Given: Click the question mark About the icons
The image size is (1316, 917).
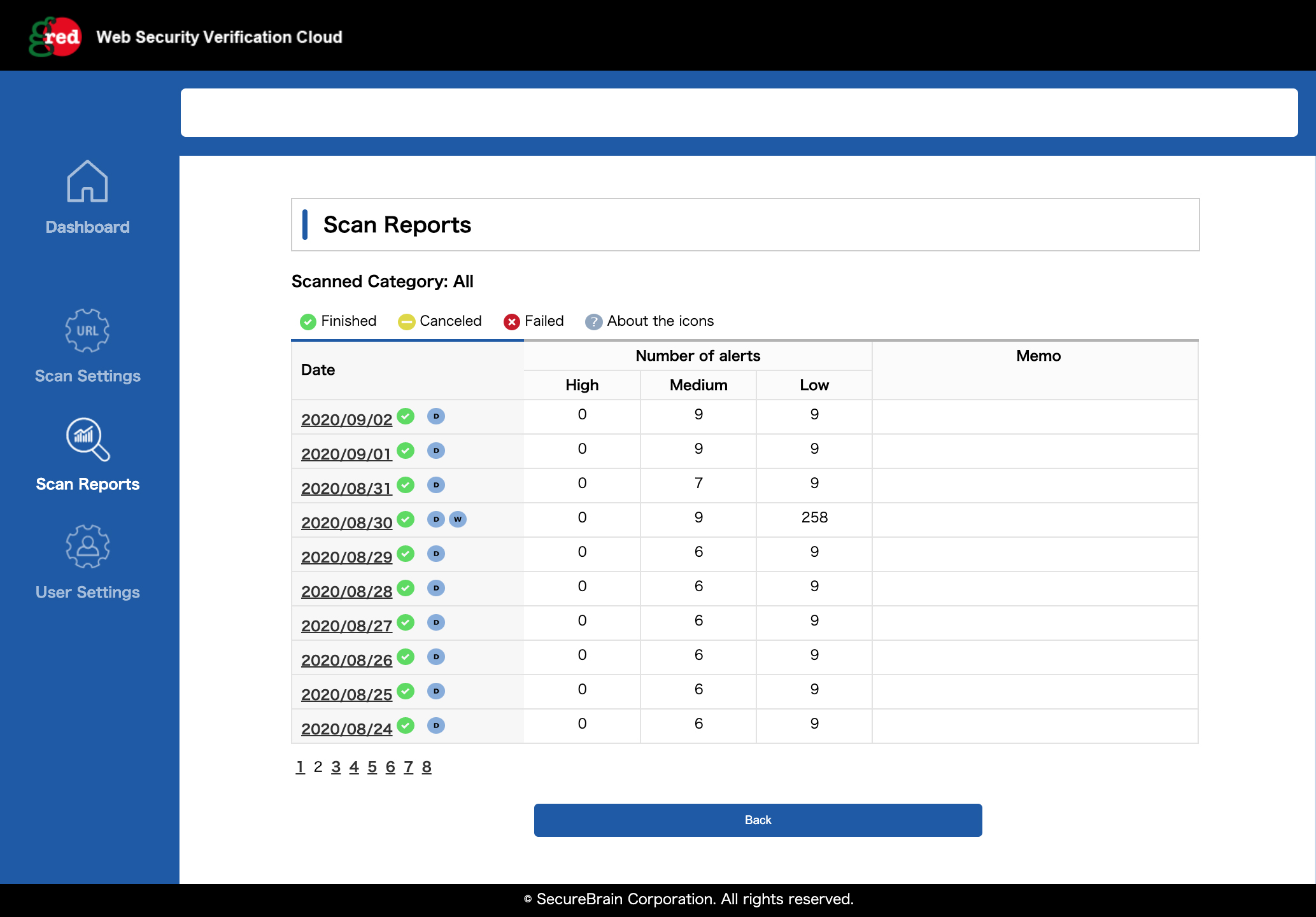Looking at the screenshot, I should (x=593, y=321).
